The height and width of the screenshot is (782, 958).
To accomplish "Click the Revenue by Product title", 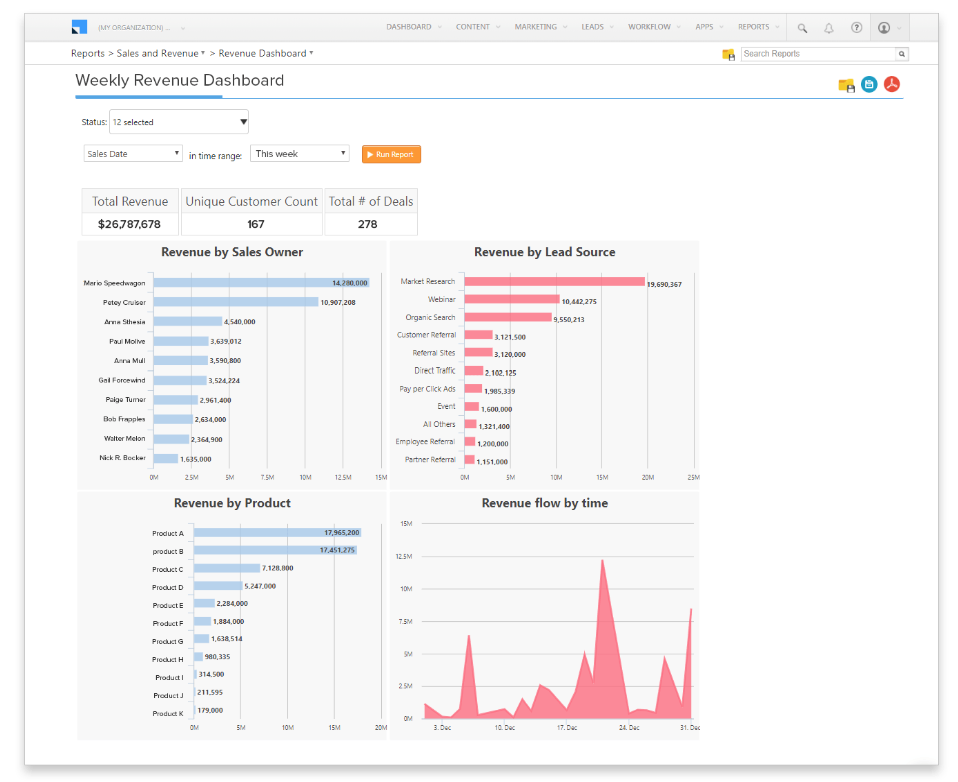I will pos(232,503).
